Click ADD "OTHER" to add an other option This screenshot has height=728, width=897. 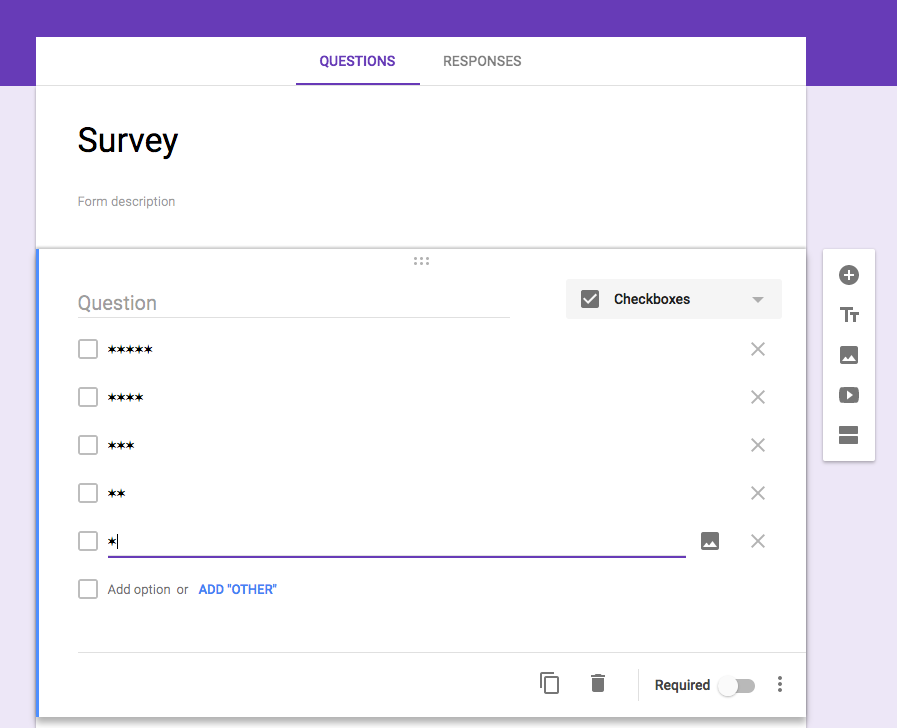pyautogui.click(x=237, y=589)
